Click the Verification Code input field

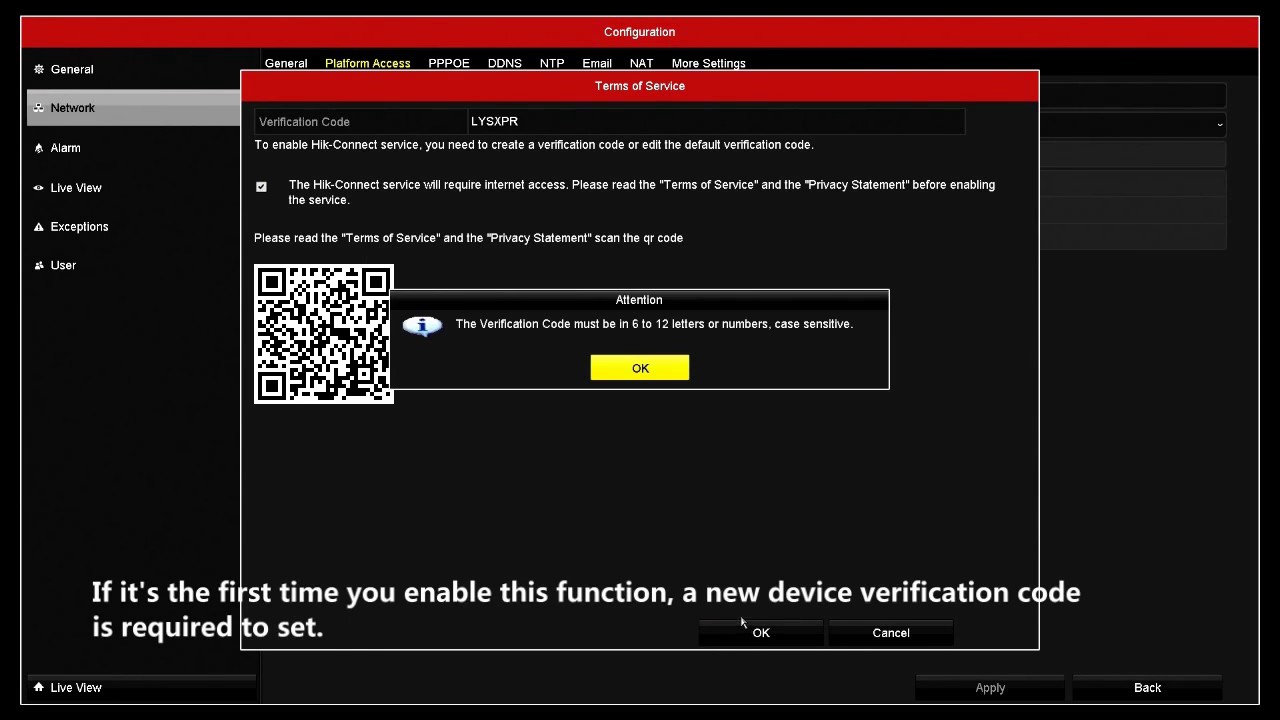coord(716,122)
